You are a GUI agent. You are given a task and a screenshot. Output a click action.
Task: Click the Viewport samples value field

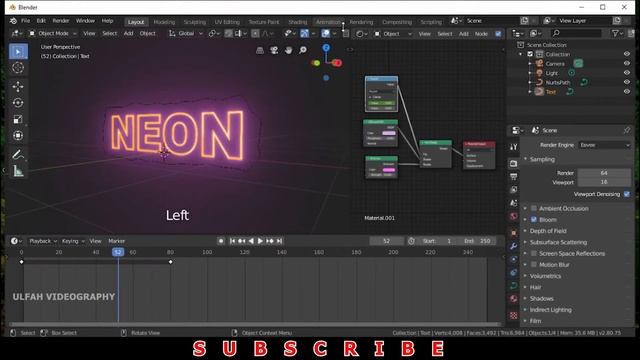604,182
